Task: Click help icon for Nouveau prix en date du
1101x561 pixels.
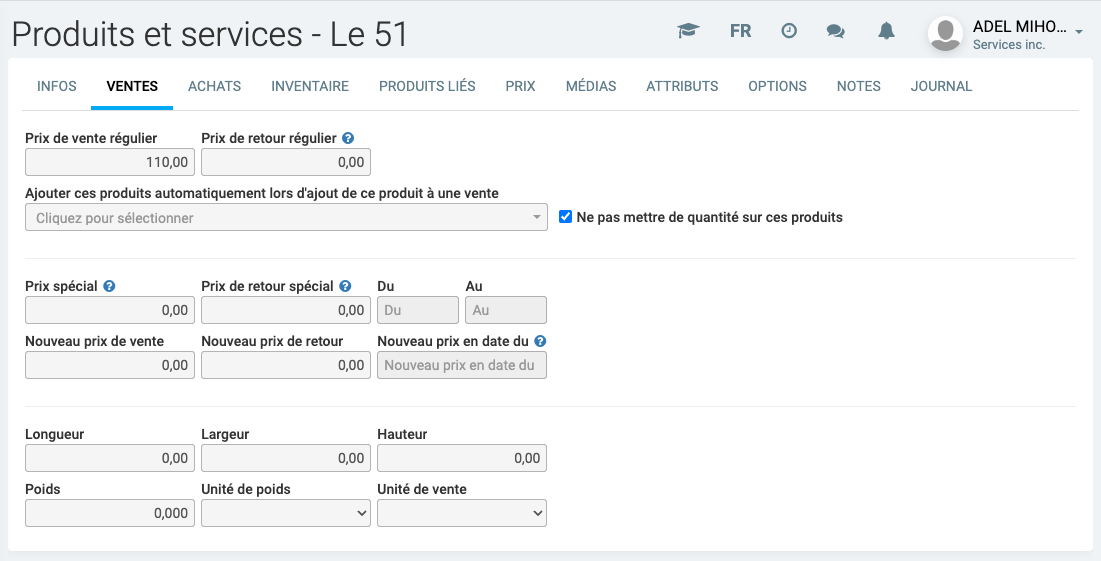Action: click(x=540, y=341)
